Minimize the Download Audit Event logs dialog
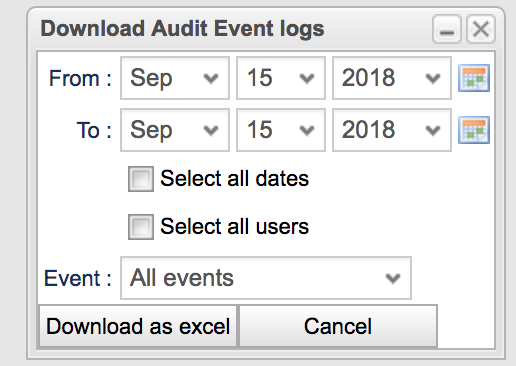 447,29
